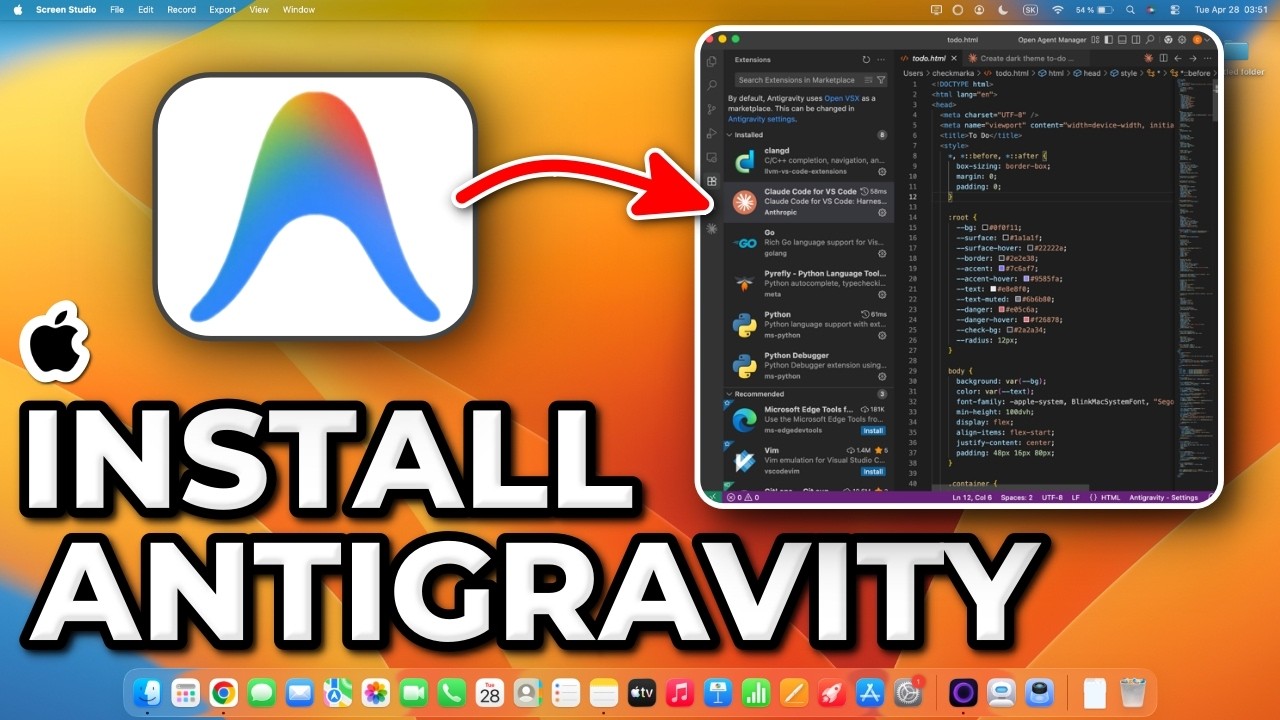Select the head breadcrumb segment
This screenshot has height=720, width=1280.
pos(1087,73)
